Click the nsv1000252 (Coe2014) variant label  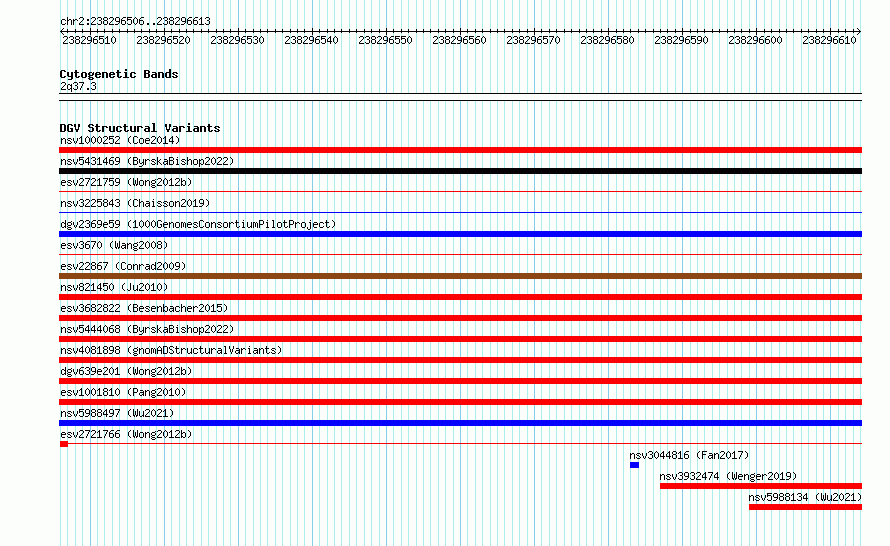pos(120,140)
